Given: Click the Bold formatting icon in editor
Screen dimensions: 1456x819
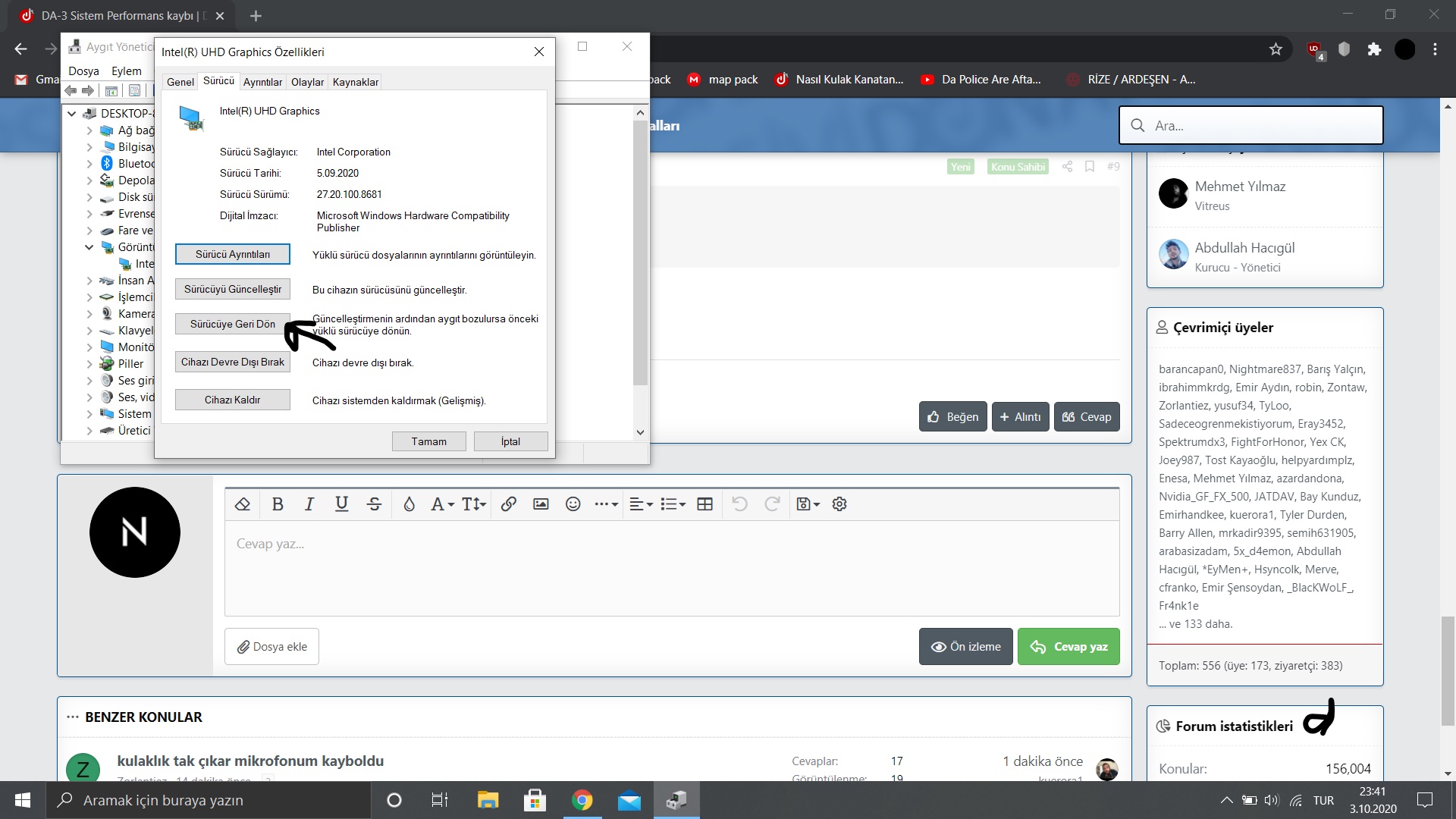Looking at the screenshot, I should click(x=278, y=504).
